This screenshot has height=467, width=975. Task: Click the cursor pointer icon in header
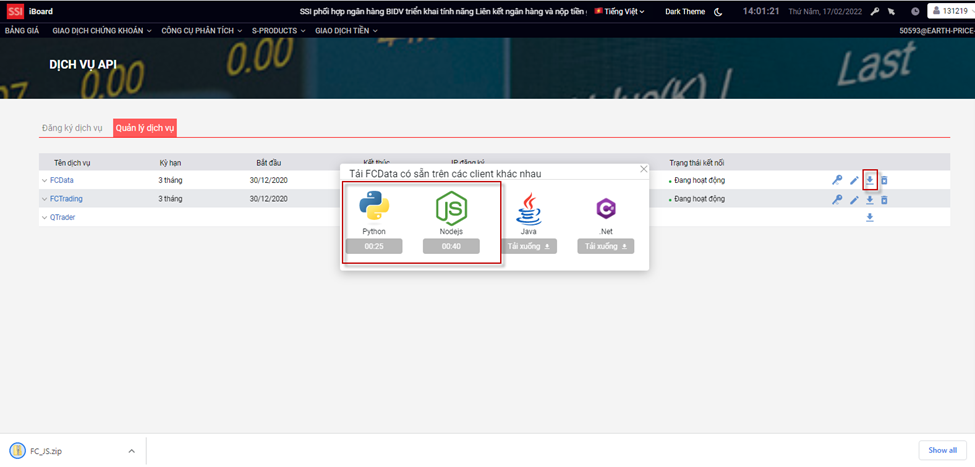click(891, 11)
